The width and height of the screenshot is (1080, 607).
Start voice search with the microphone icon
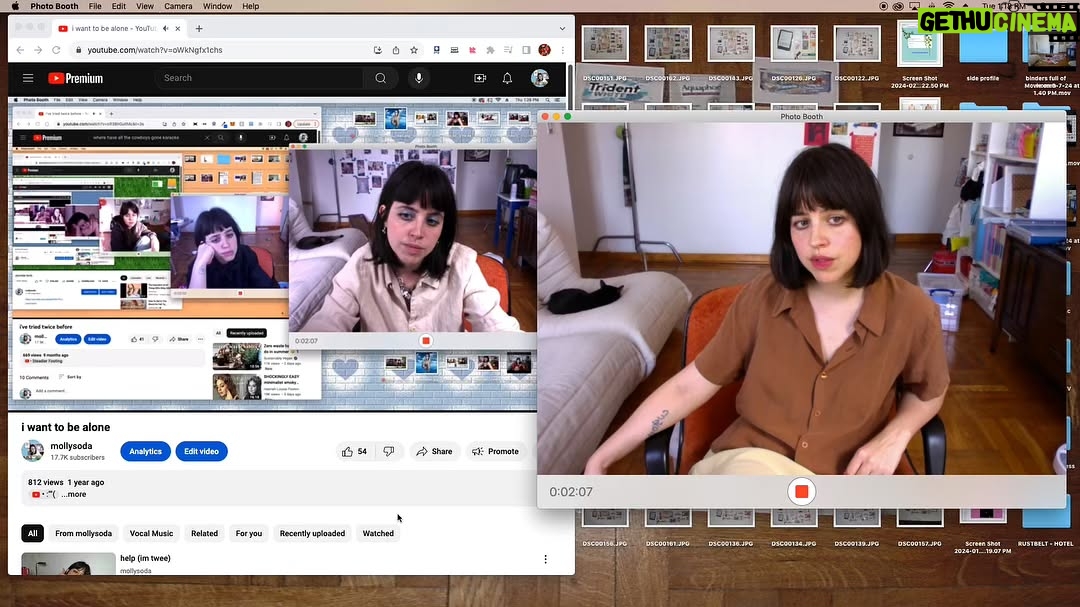pos(419,78)
